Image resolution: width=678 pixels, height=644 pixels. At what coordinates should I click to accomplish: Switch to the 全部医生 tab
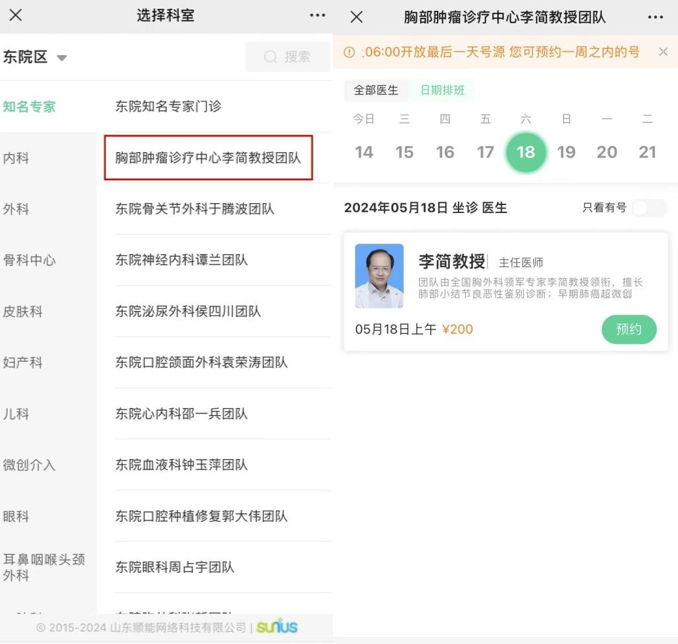tap(376, 90)
